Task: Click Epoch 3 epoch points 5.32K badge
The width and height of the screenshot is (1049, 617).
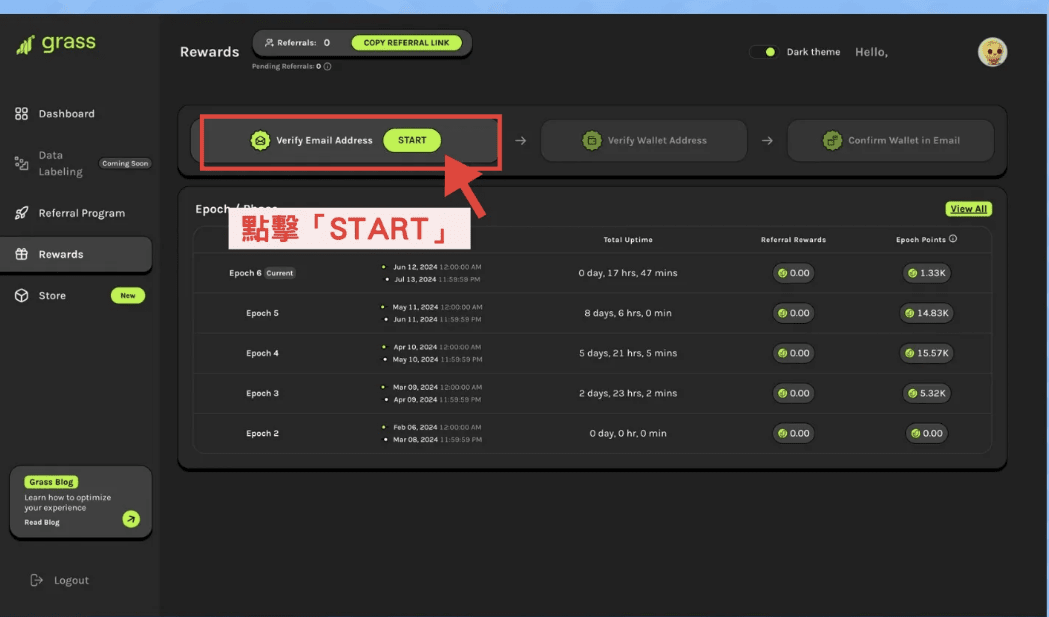Action: click(x=927, y=393)
